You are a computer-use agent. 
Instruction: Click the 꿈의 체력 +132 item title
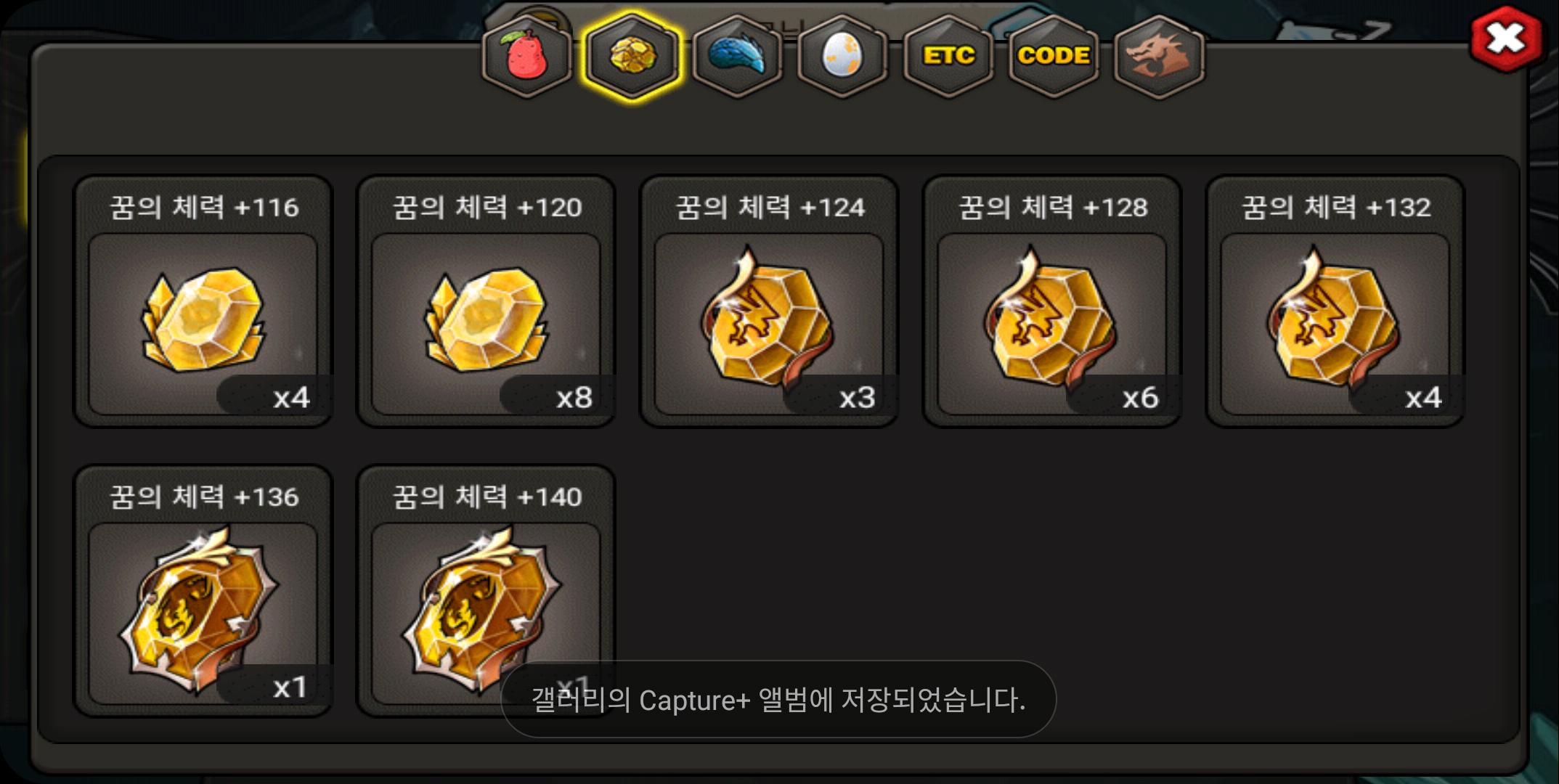(1337, 208)
